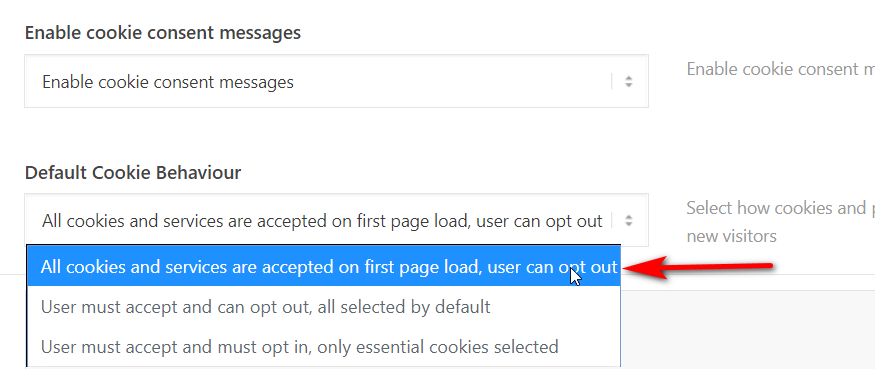
Task: Open the Enable cookie consent messages dropdown
Action: tap(336, 82)
